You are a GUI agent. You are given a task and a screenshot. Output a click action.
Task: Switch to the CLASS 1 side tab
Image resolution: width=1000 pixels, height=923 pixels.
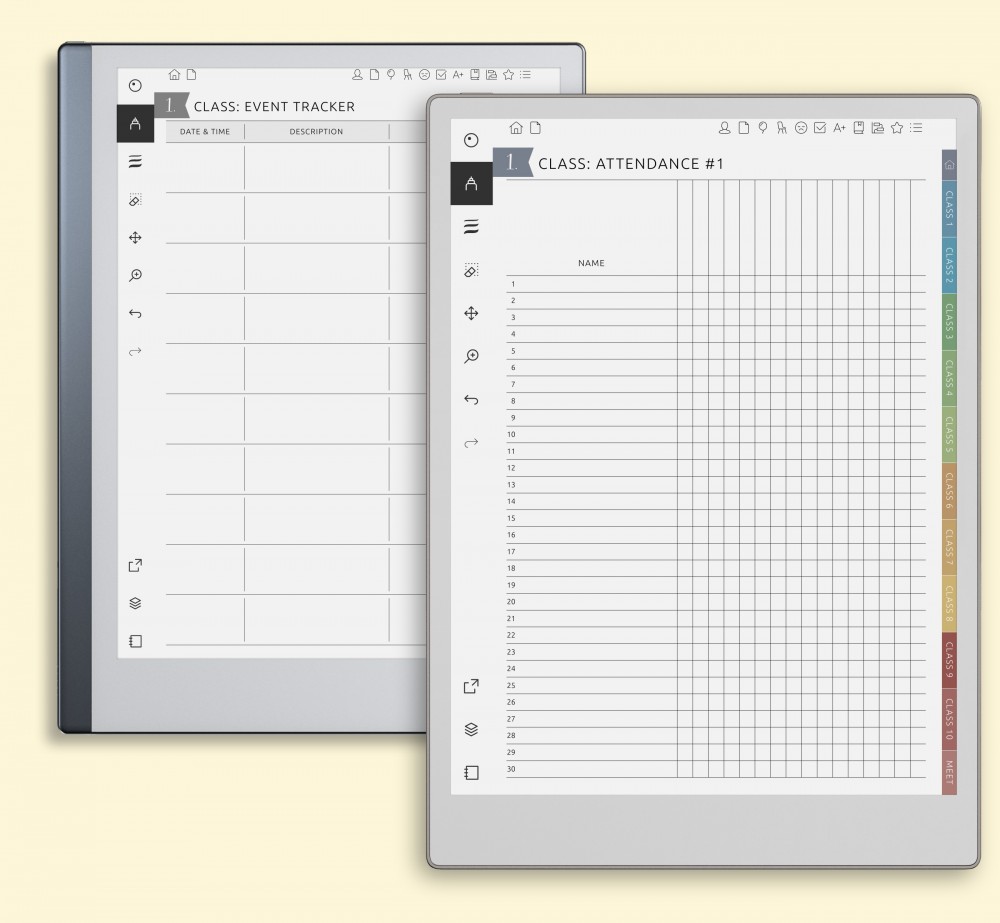pos(949,208)
